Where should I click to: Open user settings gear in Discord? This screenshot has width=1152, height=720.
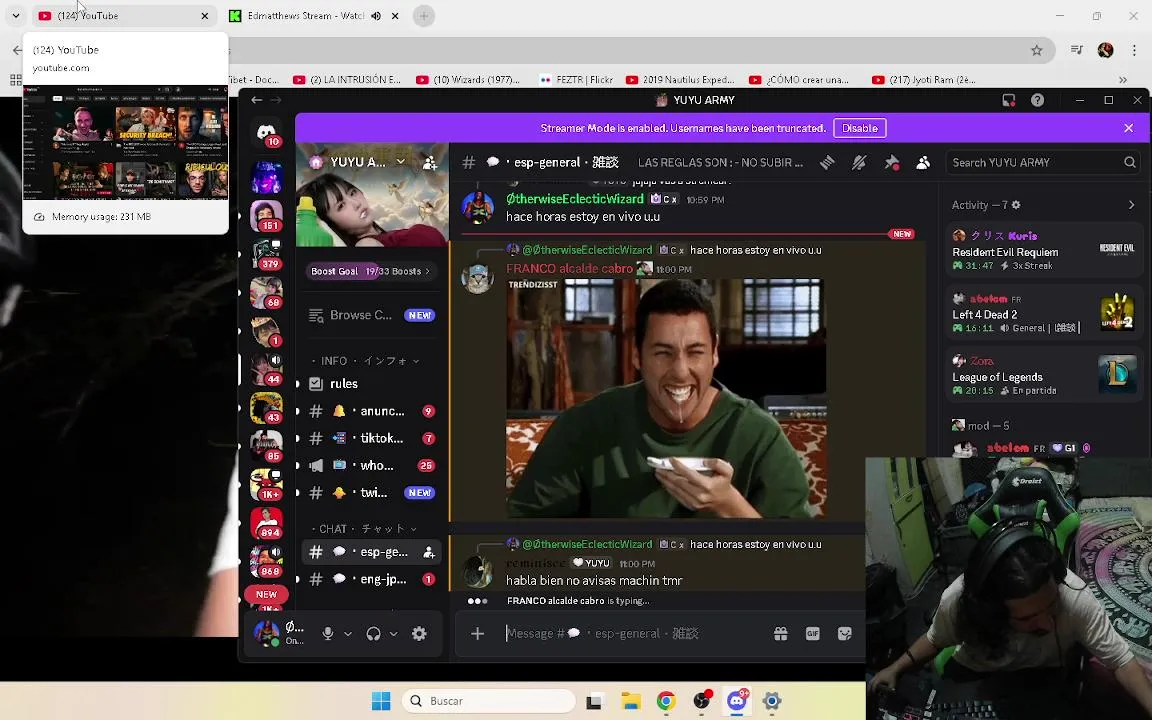point(419,633)
